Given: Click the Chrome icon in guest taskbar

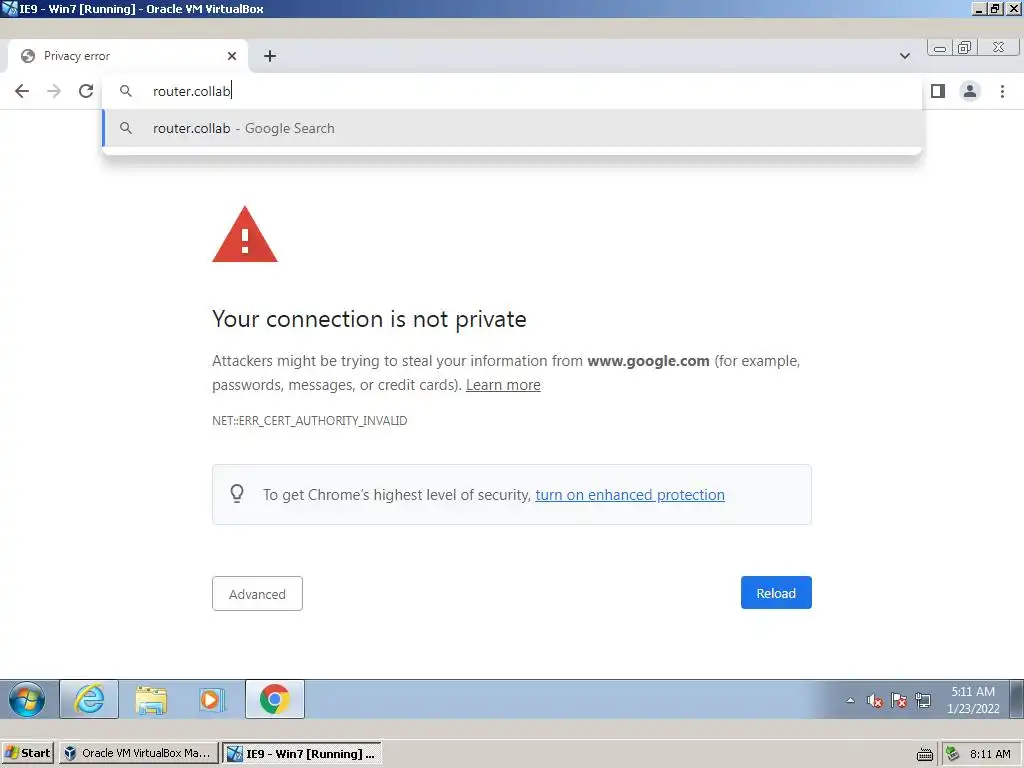Looking at the screenshot, I should click(275, 699).
